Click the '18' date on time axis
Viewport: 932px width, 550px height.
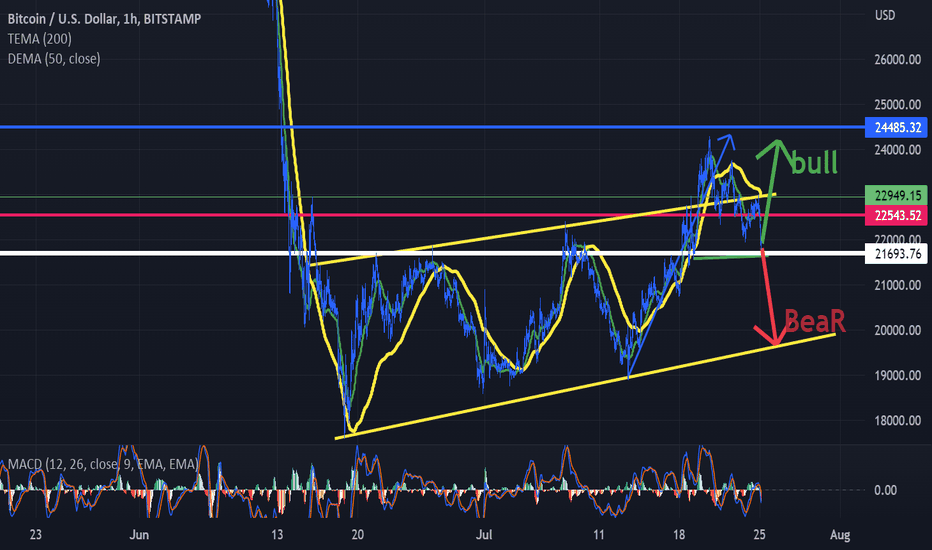click(679, 535)
